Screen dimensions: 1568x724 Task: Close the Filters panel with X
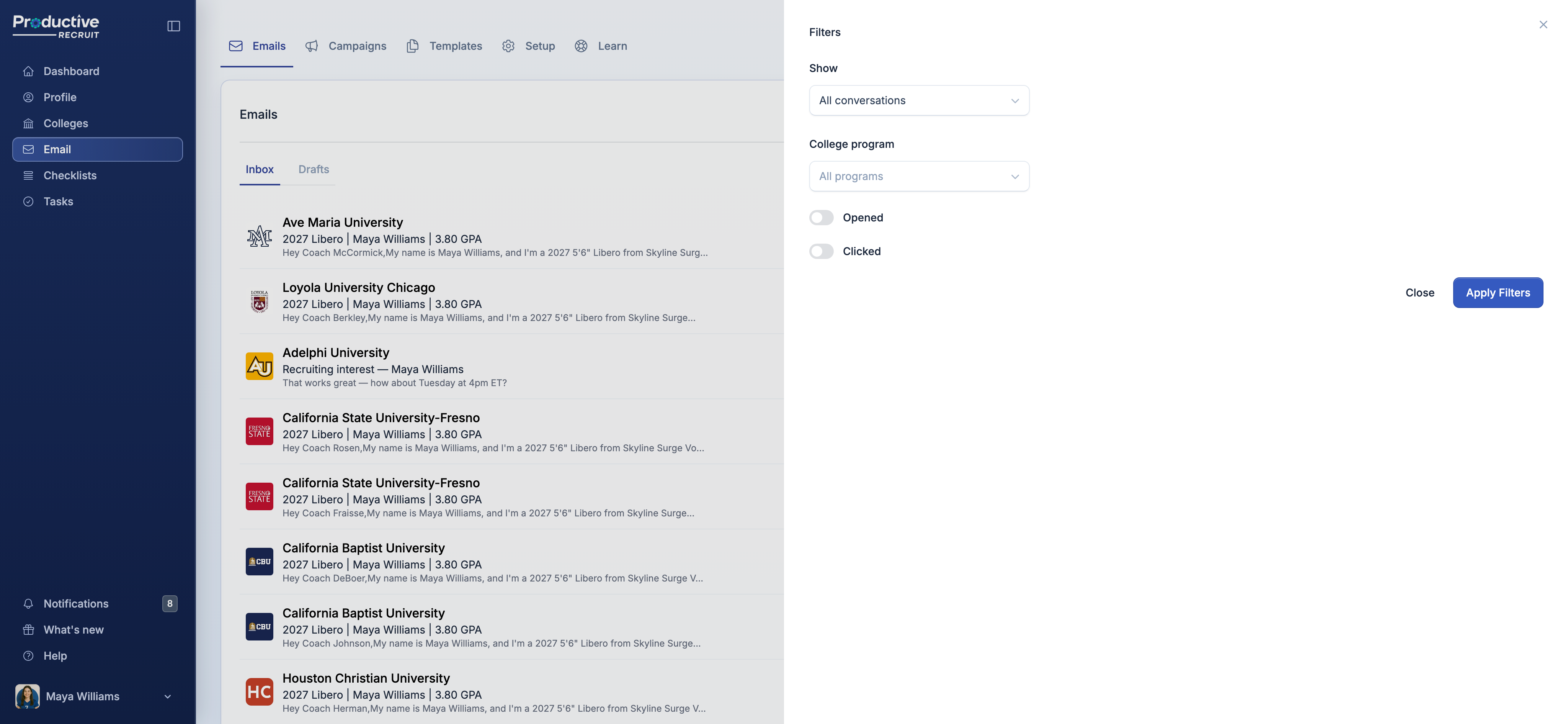[1543, 25]
